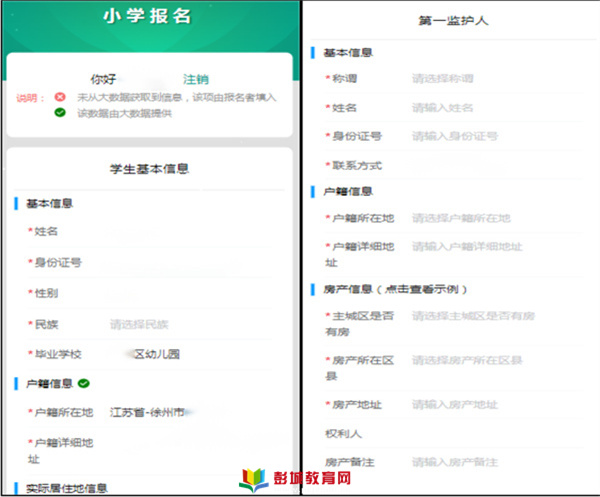Click the guardian 基本信息 section heading

coord(348,53)
